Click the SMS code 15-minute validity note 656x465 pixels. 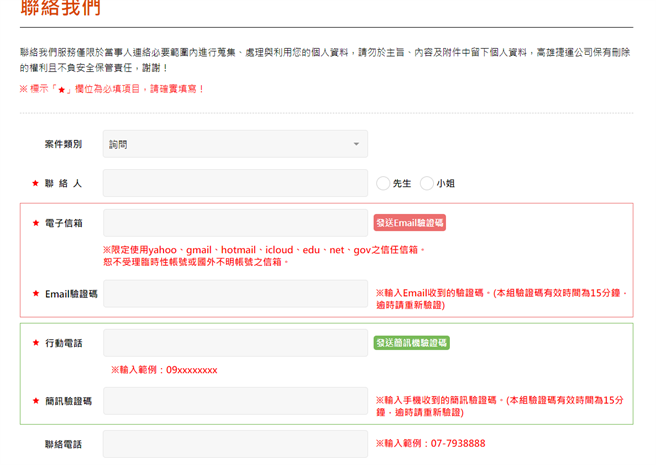click(500, 406)
